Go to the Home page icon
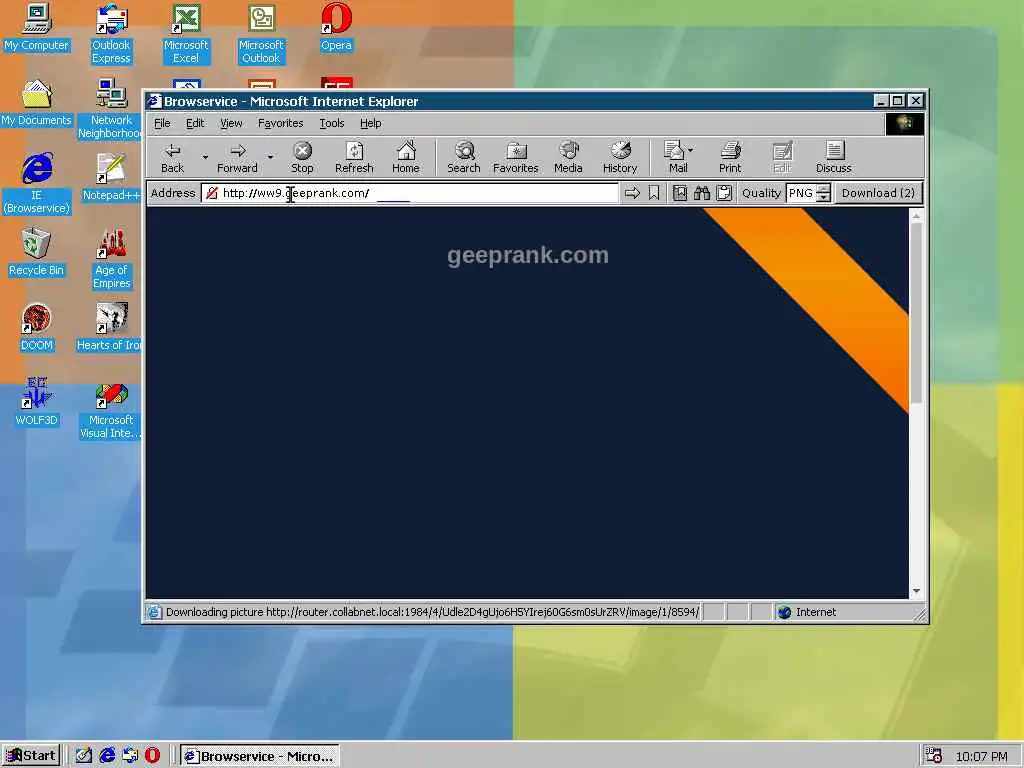This screenshot has width=1024, height=768. [406, 158]
